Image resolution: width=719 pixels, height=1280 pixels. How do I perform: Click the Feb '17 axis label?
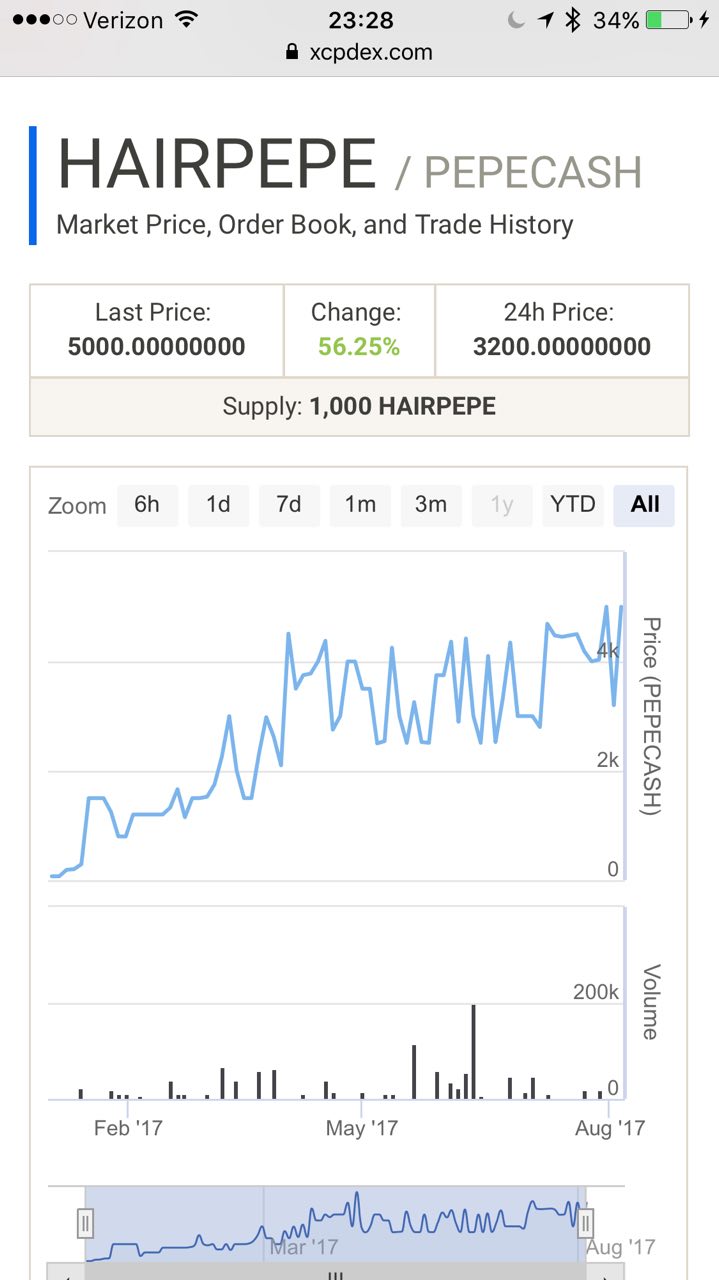[128, 1128]
